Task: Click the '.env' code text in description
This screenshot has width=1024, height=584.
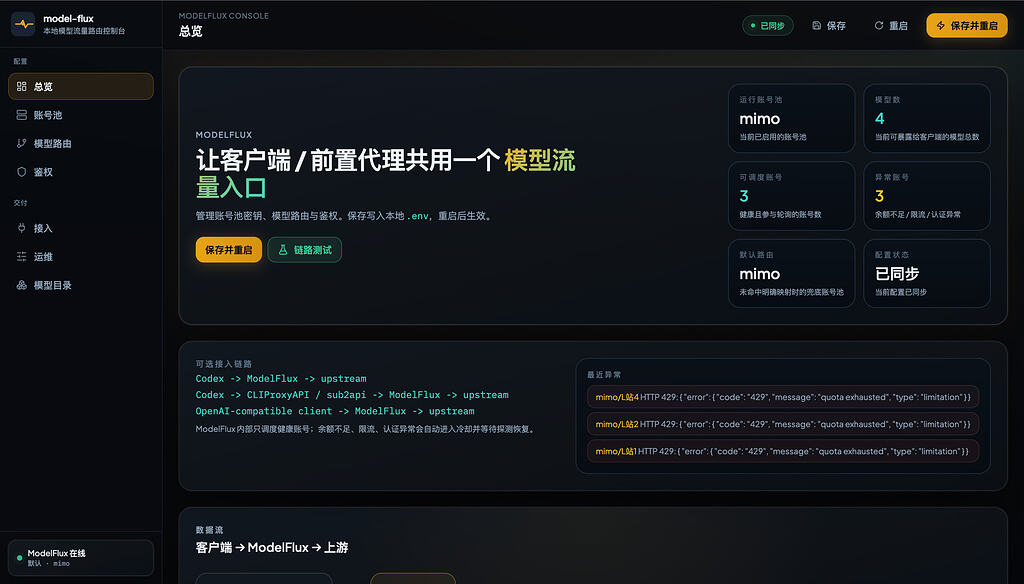Action: [418, 216]
